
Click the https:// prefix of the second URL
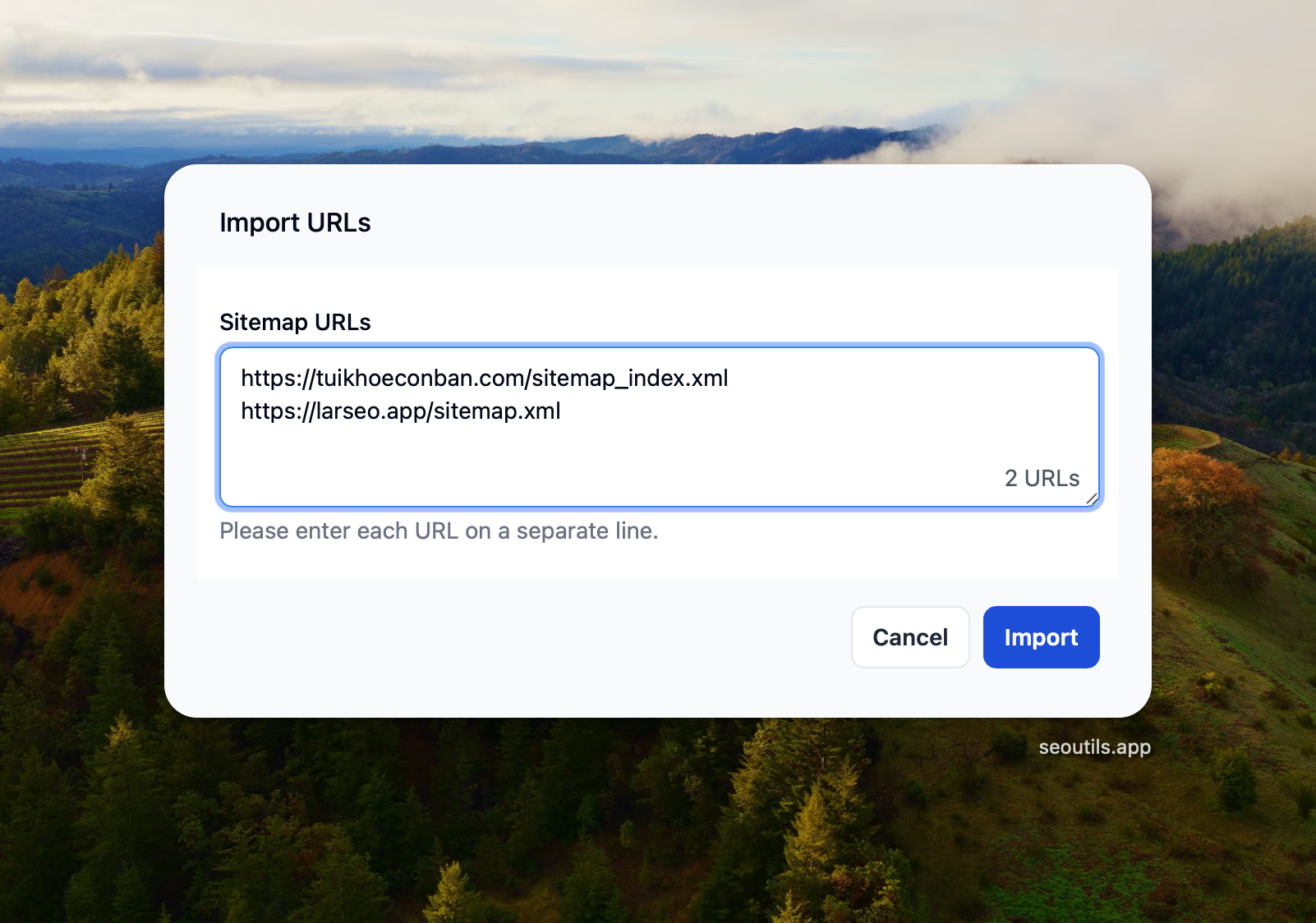pos(277,411)
